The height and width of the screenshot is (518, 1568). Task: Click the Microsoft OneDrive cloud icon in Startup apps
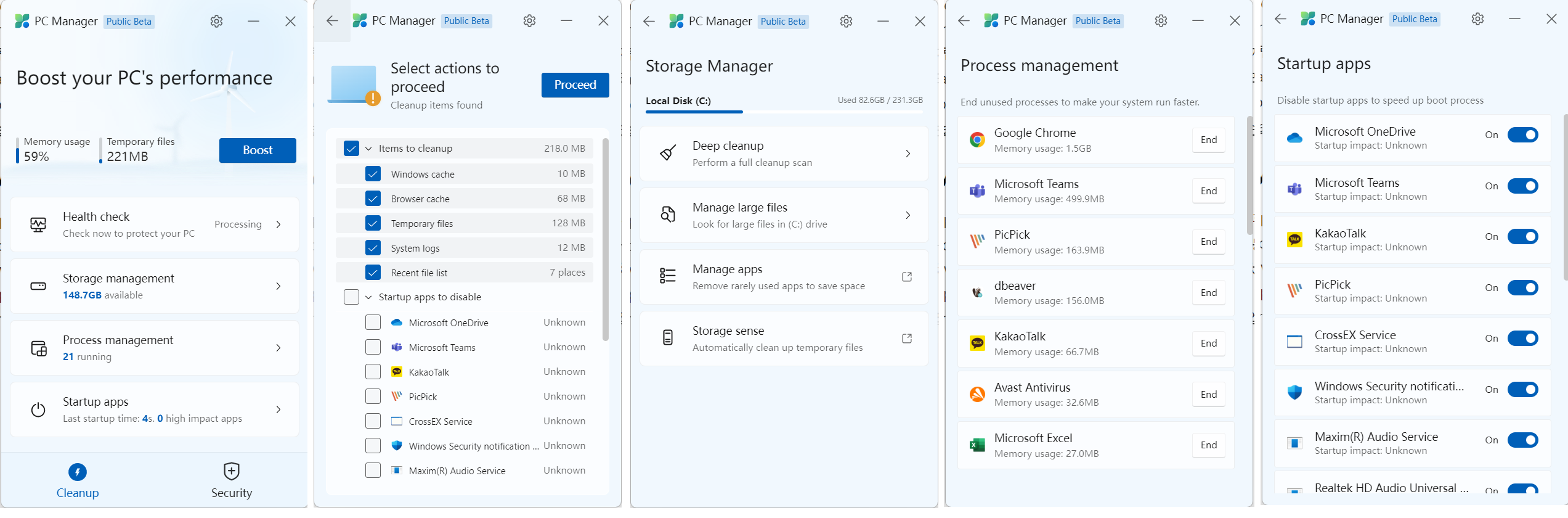(x=1294, y=138)
